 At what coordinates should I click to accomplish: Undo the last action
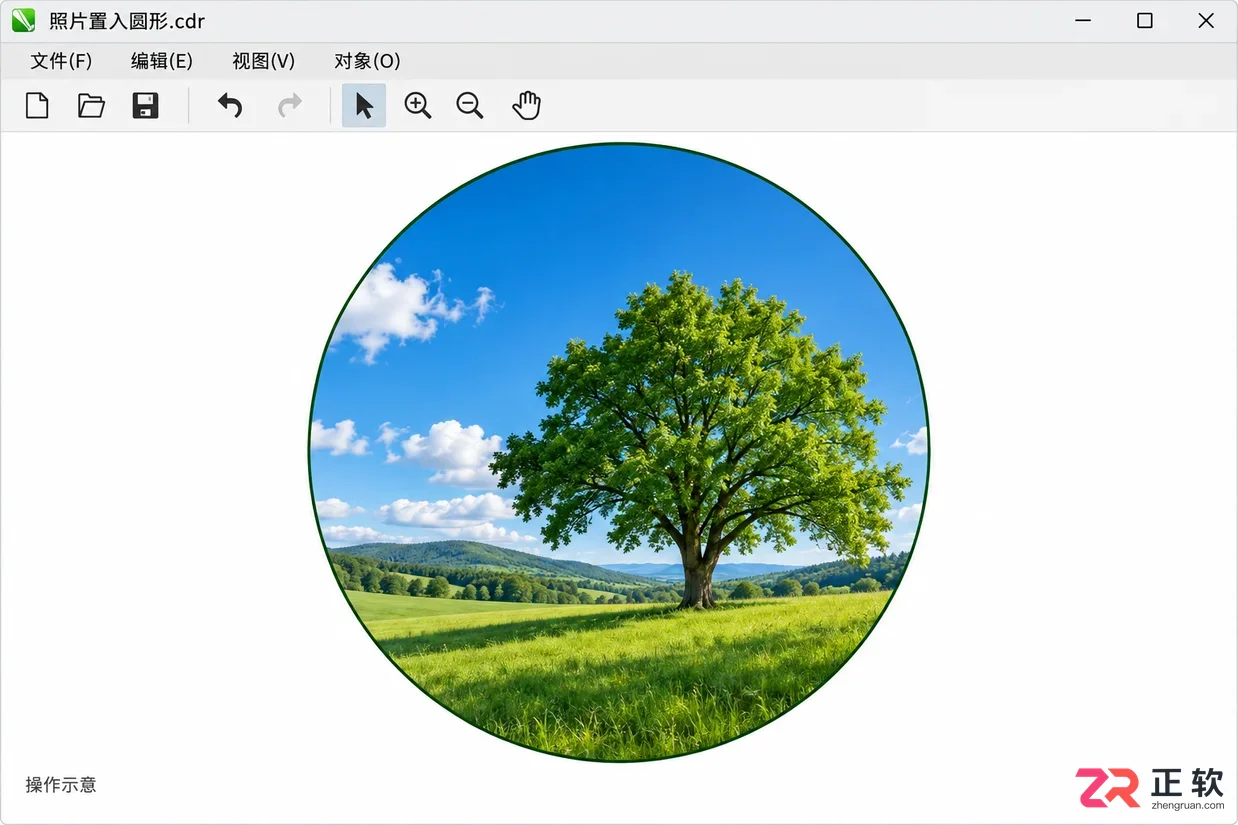point(230,105)
